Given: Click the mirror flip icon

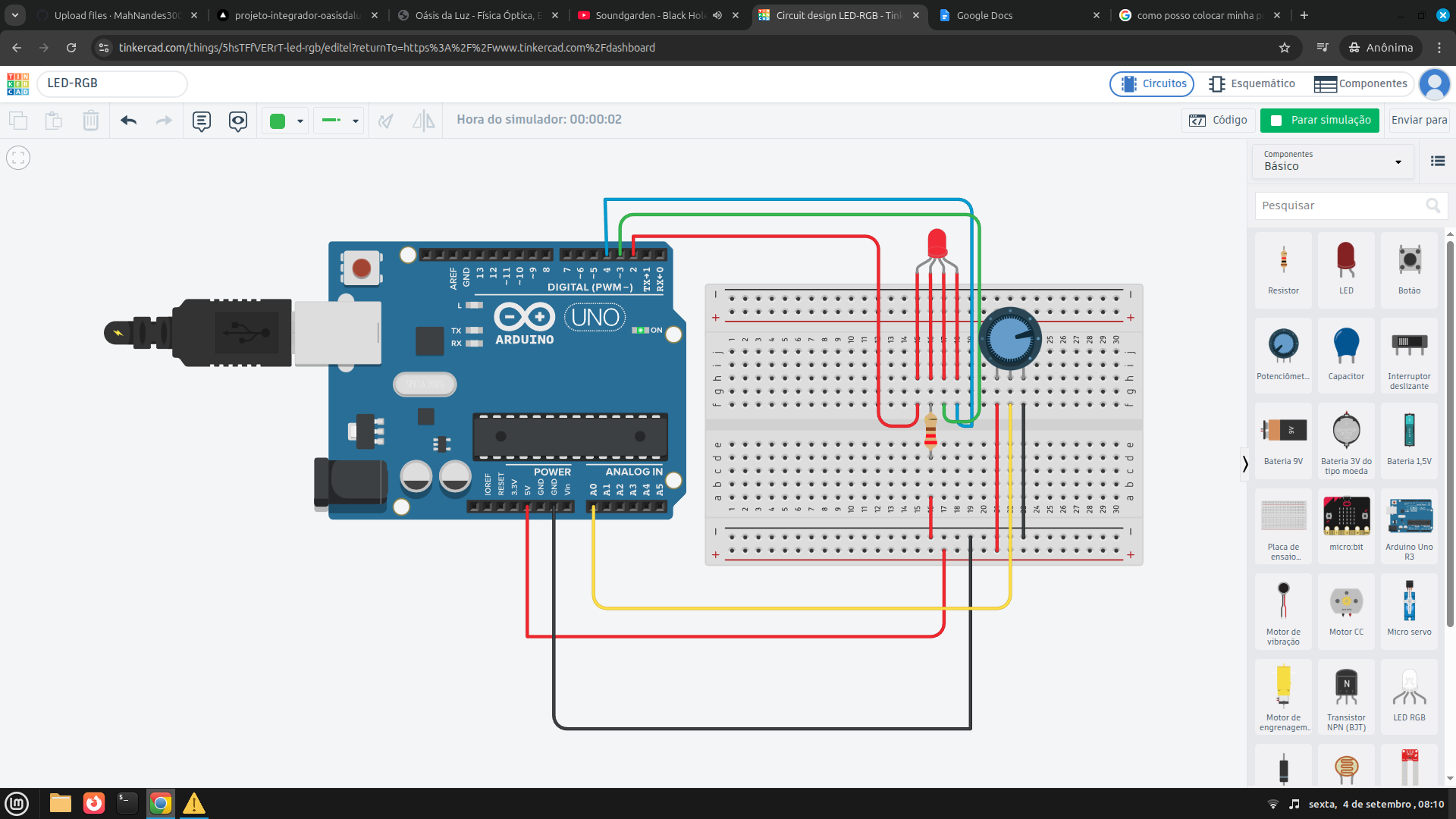Looking at the screenshot, I should 424,121.
